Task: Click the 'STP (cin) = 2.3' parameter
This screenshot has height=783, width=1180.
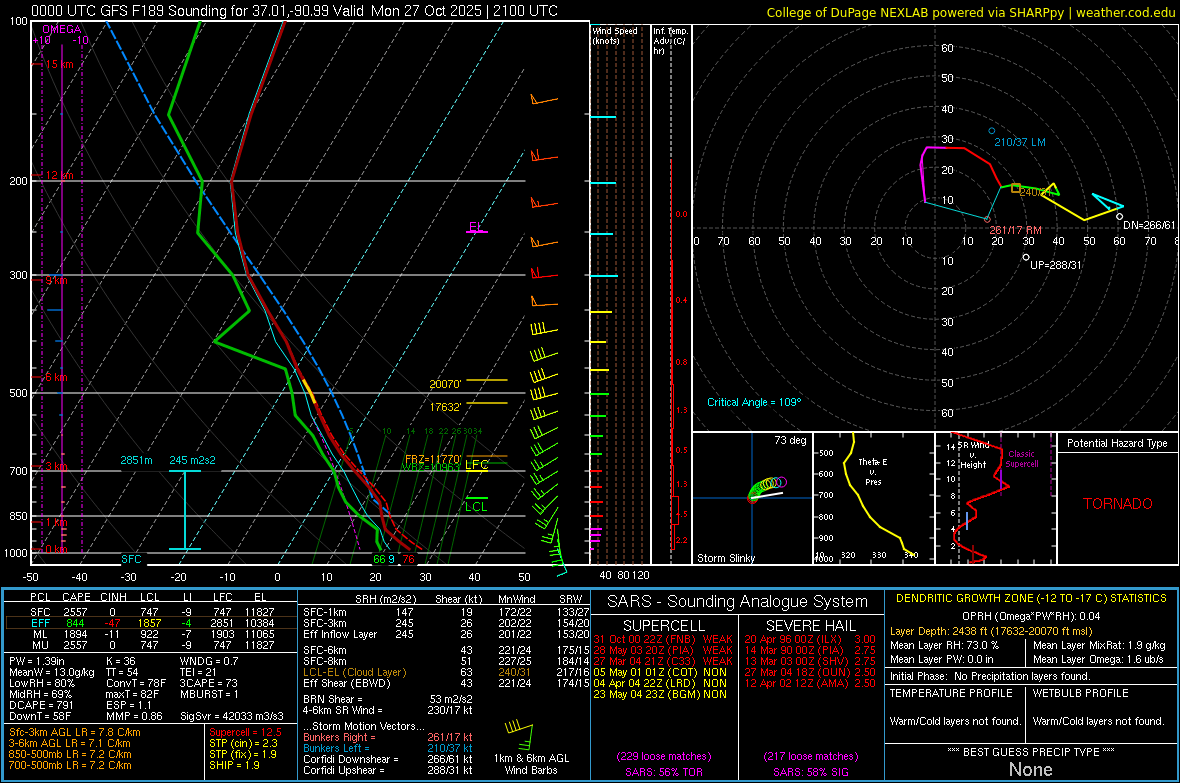Action: point(243,743)
